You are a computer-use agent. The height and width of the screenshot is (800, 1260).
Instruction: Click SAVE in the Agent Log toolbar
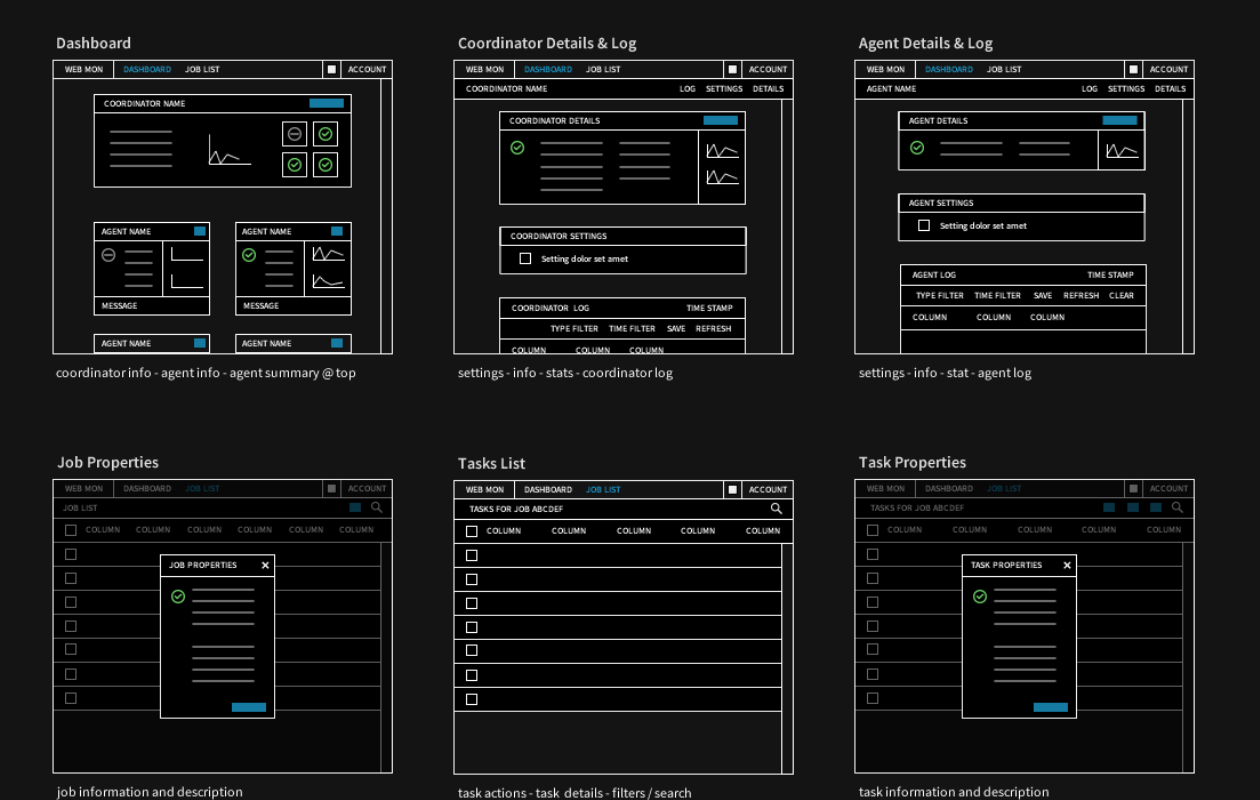click(1043, 296)
